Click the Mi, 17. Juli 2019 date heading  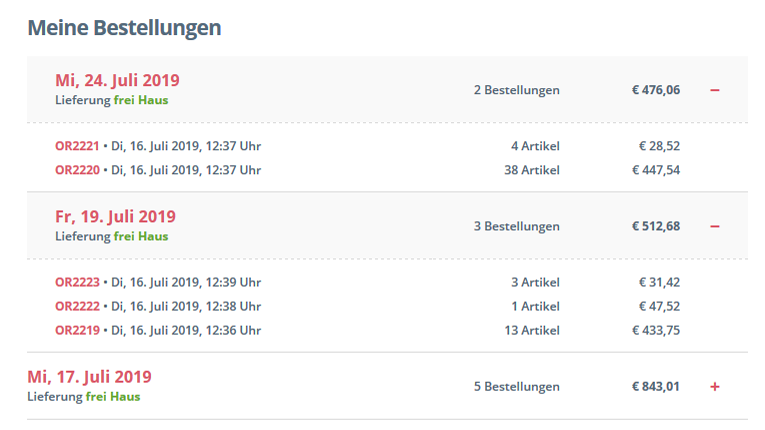click(x=89, y=376)
